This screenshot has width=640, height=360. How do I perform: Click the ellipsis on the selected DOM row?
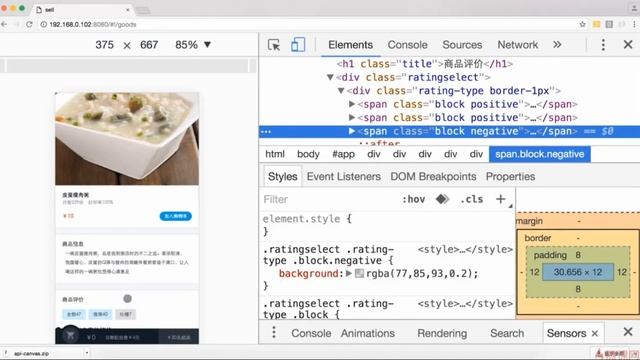(x=266, y=132)
